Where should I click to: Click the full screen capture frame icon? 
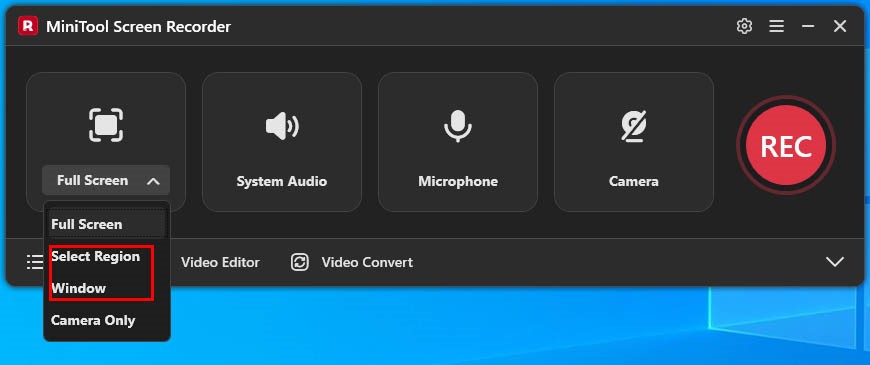coord(106,125)
